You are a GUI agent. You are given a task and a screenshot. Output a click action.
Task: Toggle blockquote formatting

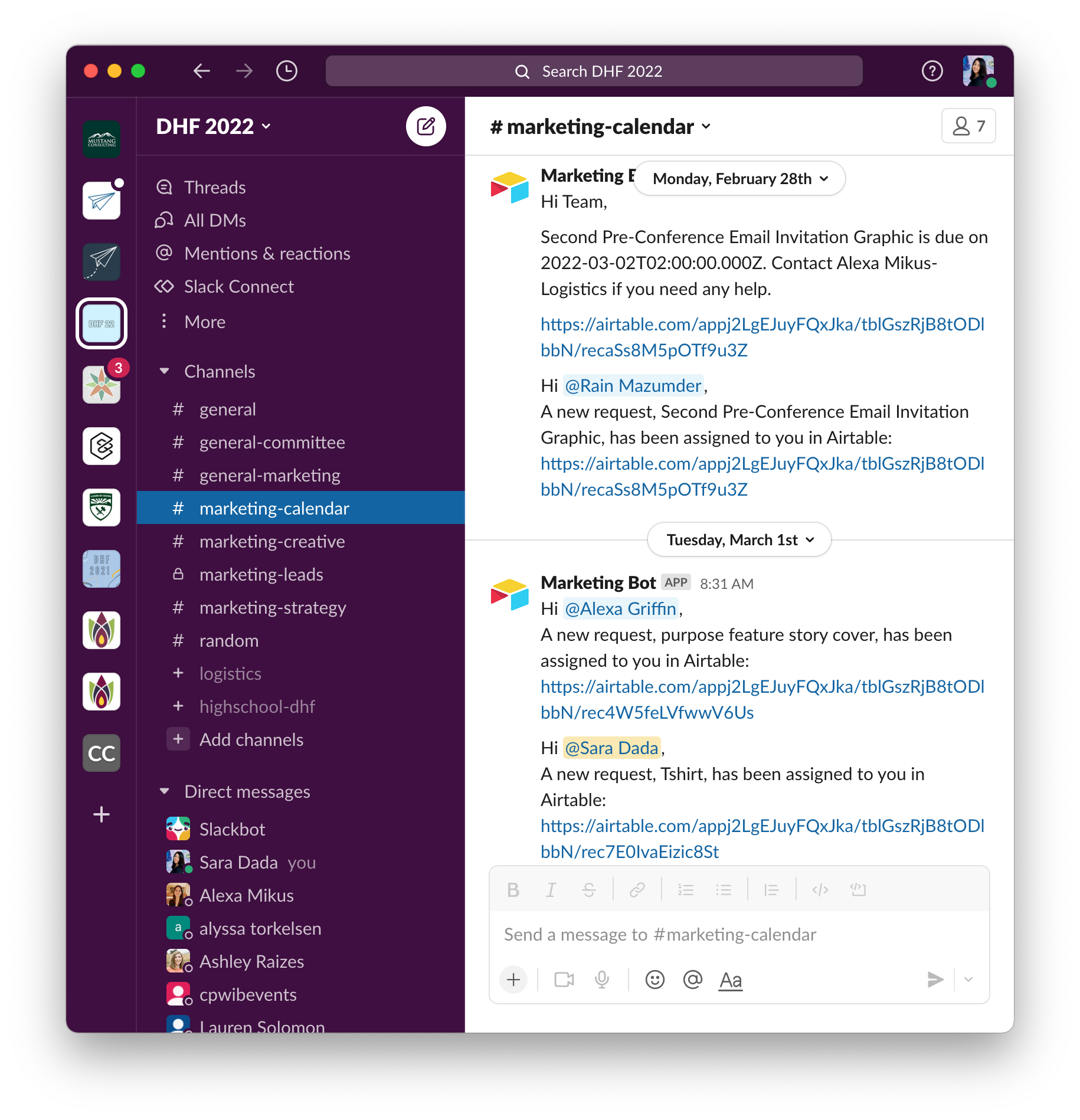point(772,890)
